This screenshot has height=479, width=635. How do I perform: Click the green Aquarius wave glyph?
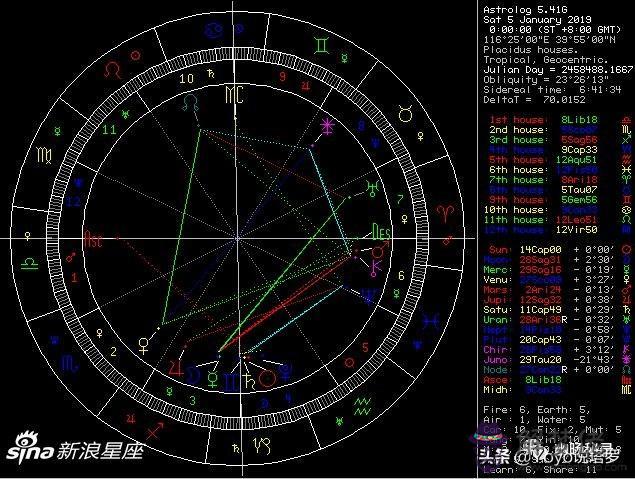[x=362, y=407]
